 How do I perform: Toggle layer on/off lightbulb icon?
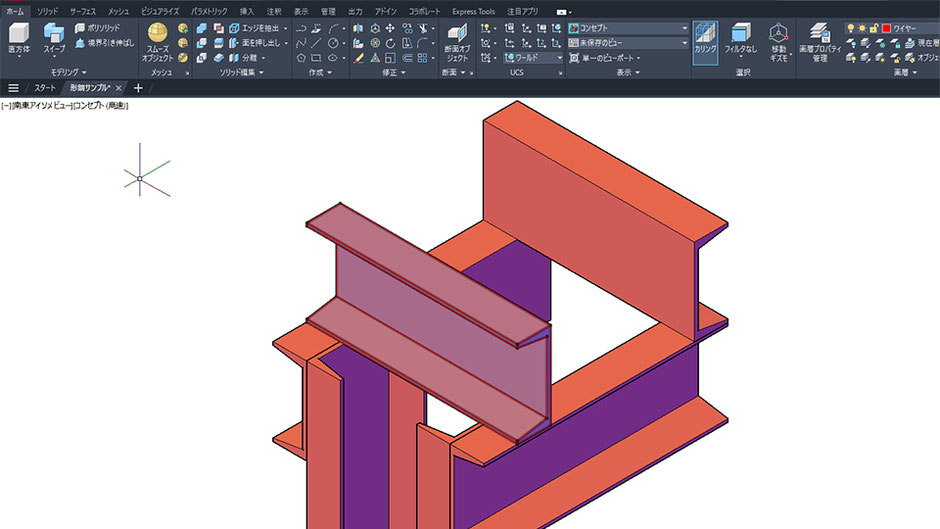tap(850, 28)
